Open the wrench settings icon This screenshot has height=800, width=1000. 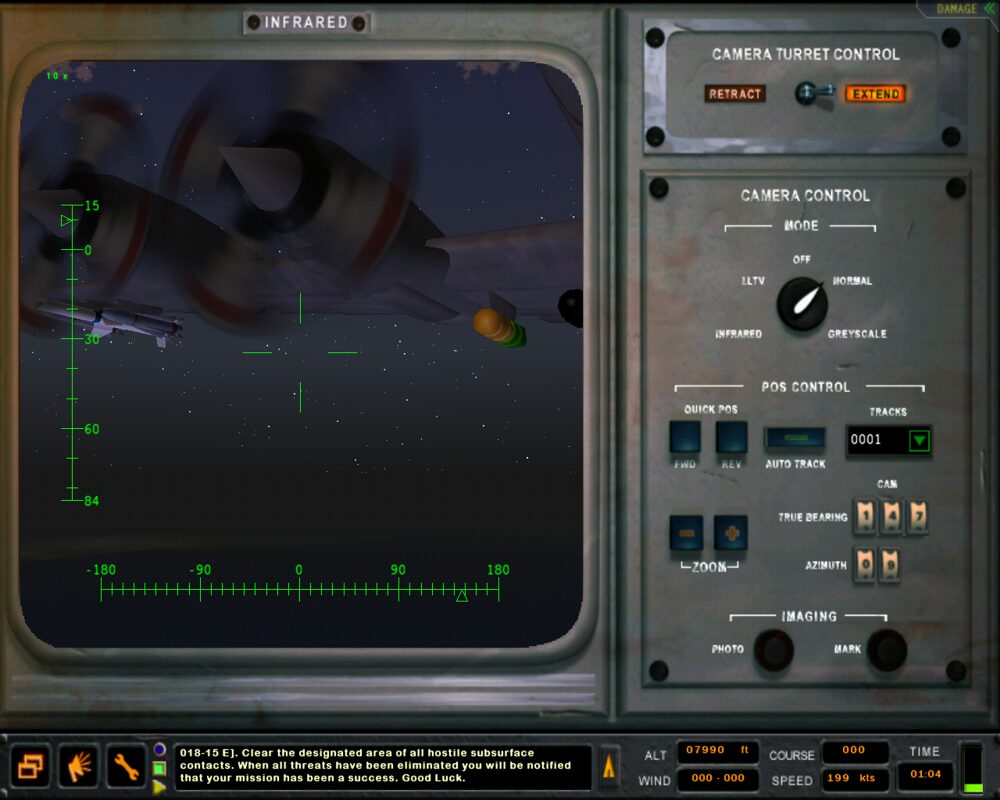[x=126, y=767]
